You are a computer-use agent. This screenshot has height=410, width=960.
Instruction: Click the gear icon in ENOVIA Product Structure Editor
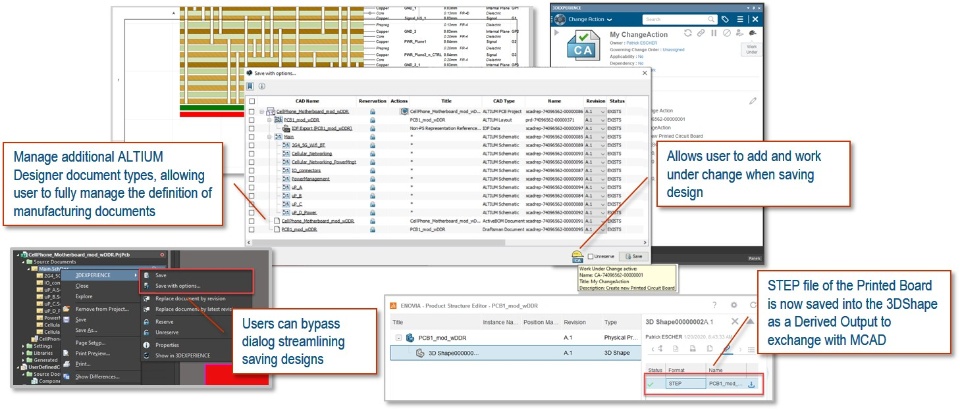tap(733, 305)
